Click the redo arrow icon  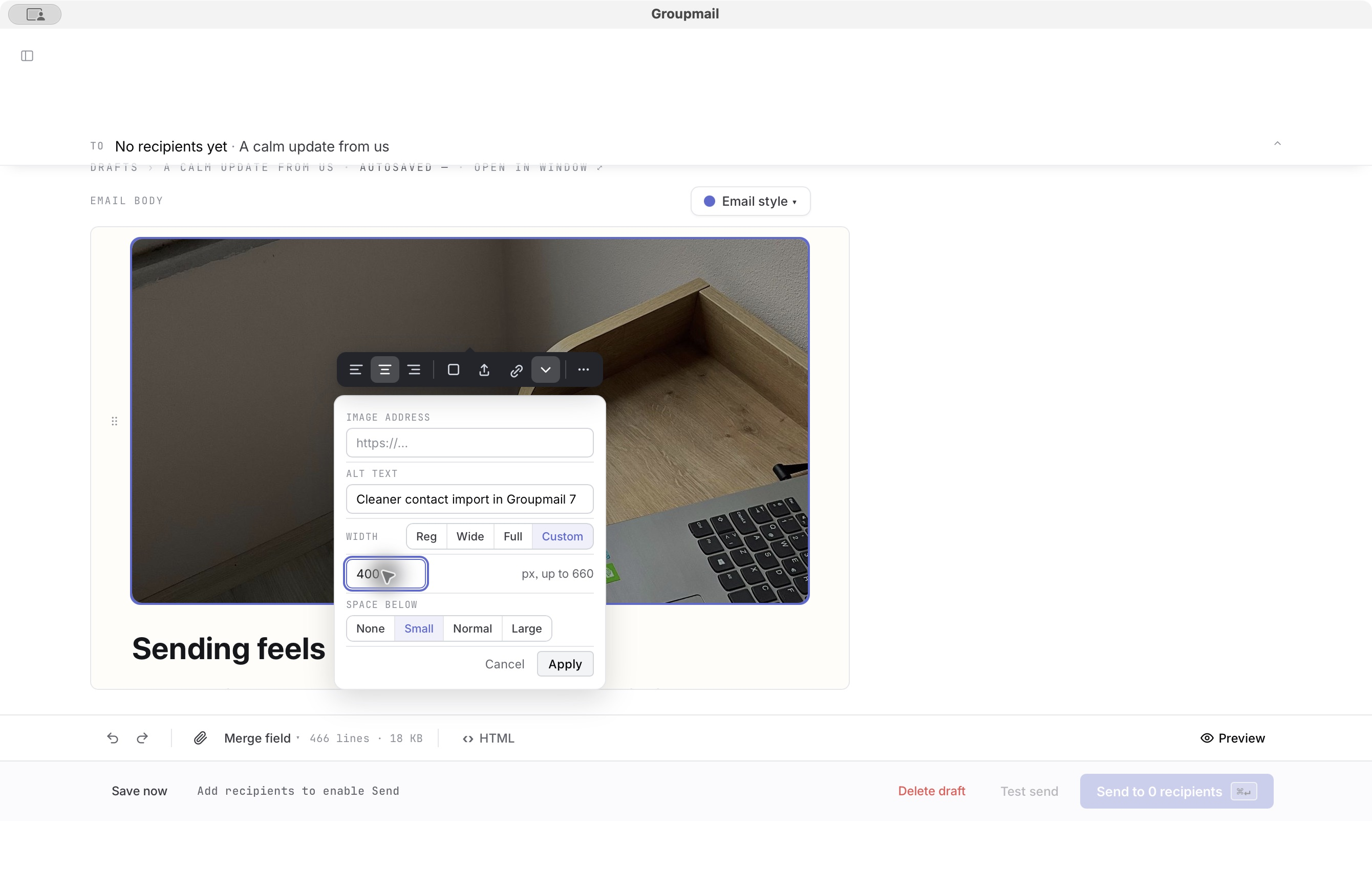[x=142, y=738]
